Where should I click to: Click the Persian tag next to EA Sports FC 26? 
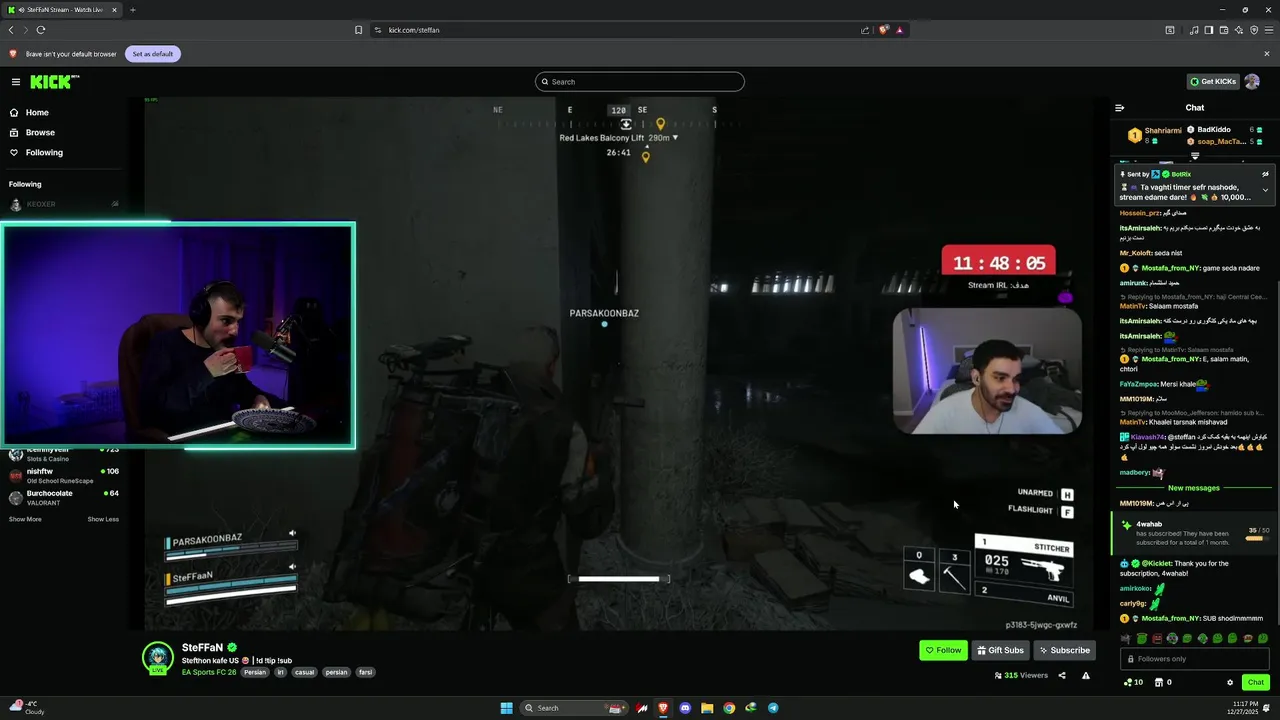[x=255, y=672]
